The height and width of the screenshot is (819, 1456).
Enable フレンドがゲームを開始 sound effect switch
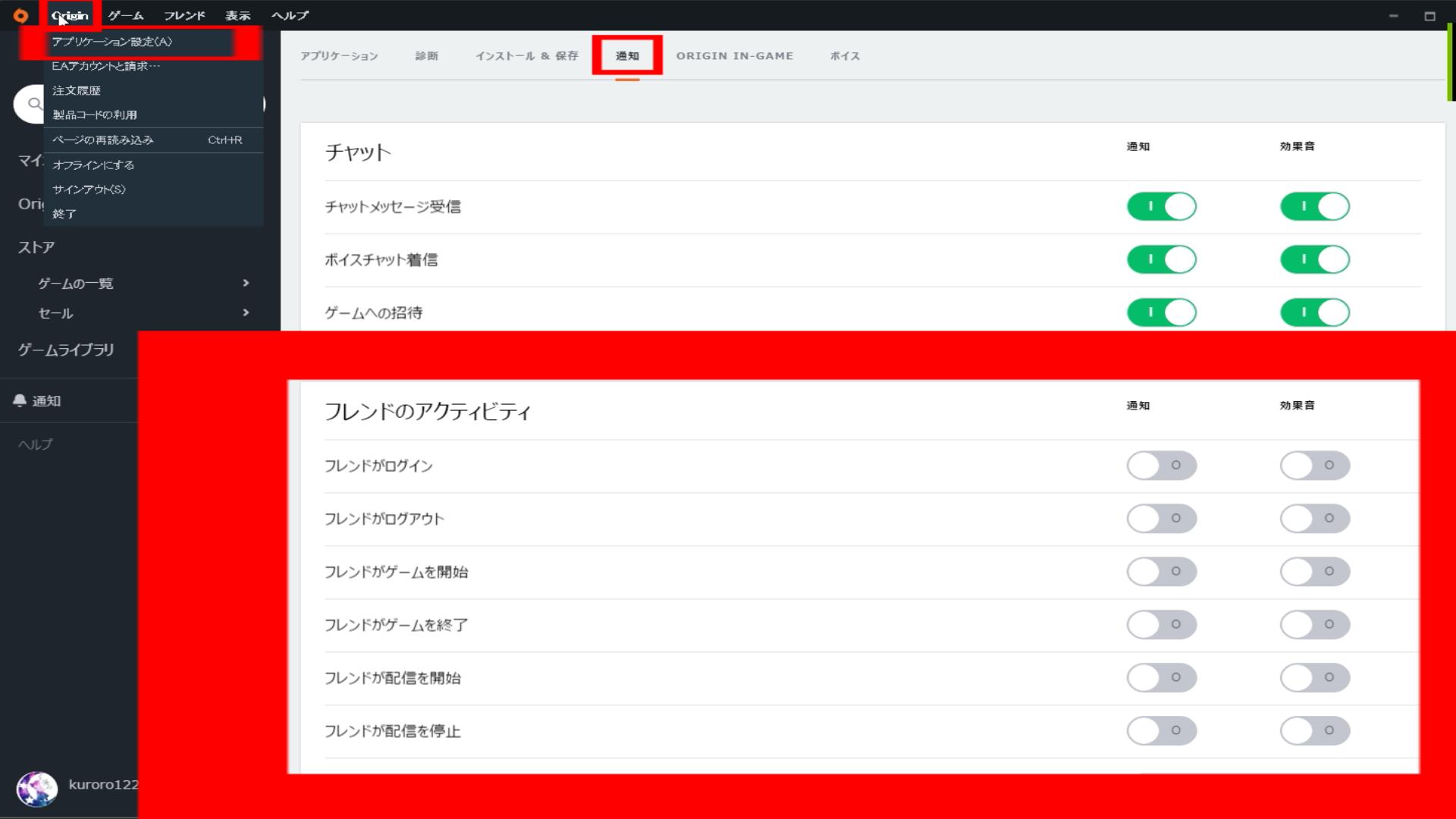coord(1315,572)
